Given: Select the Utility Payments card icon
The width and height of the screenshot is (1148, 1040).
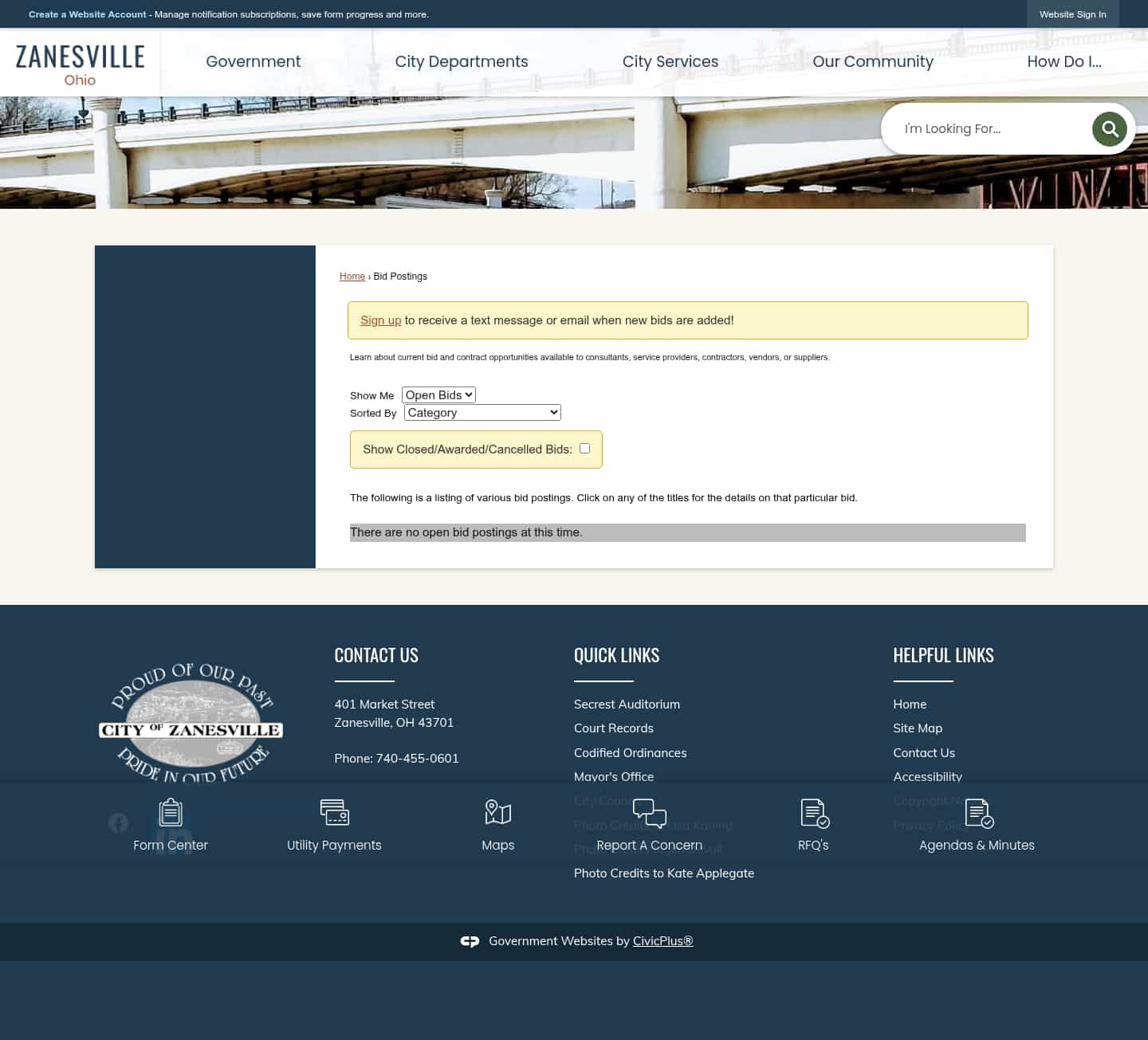Looking at the screenshot, I should click(334, 812).
